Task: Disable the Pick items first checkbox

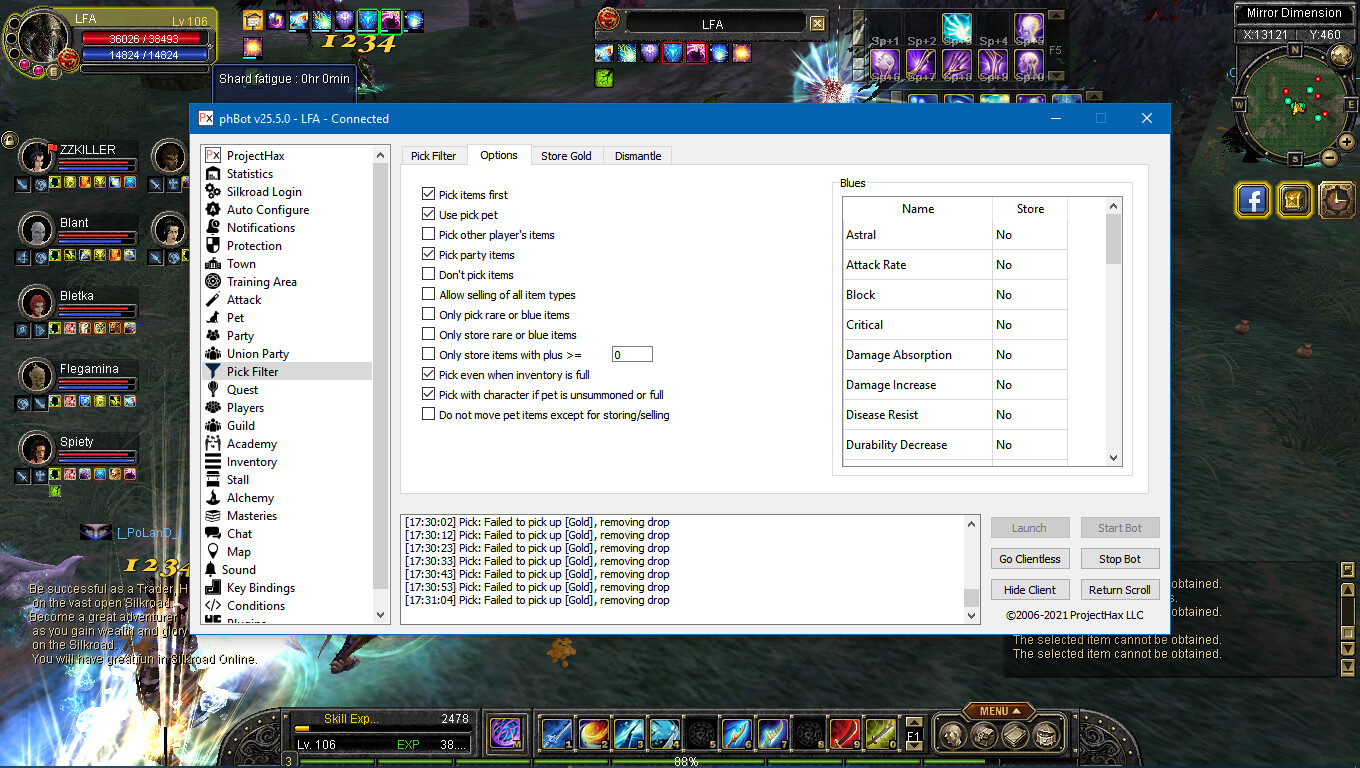Action: click(x=429, y=195)
